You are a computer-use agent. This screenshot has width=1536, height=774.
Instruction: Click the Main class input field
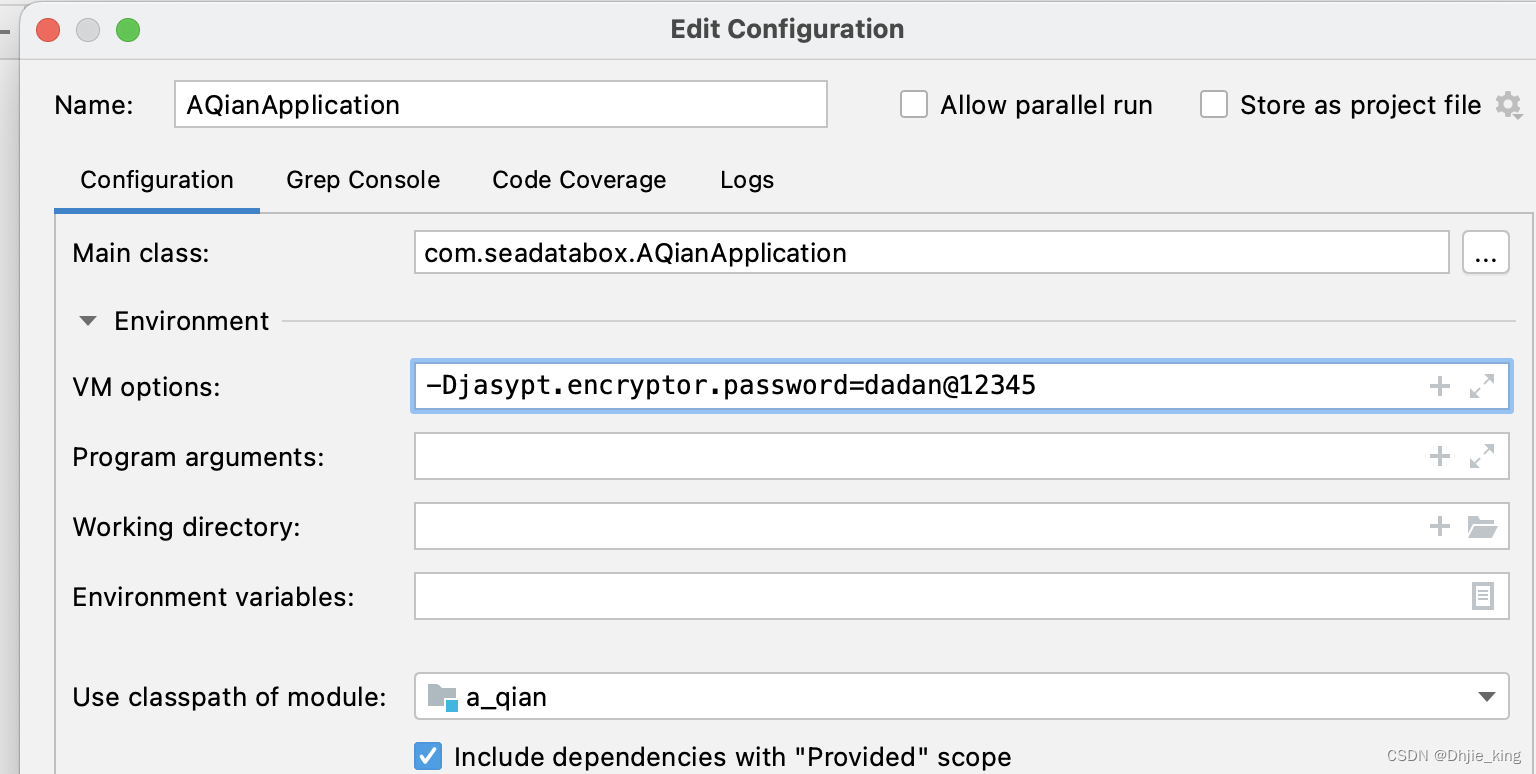click(931, 253)
